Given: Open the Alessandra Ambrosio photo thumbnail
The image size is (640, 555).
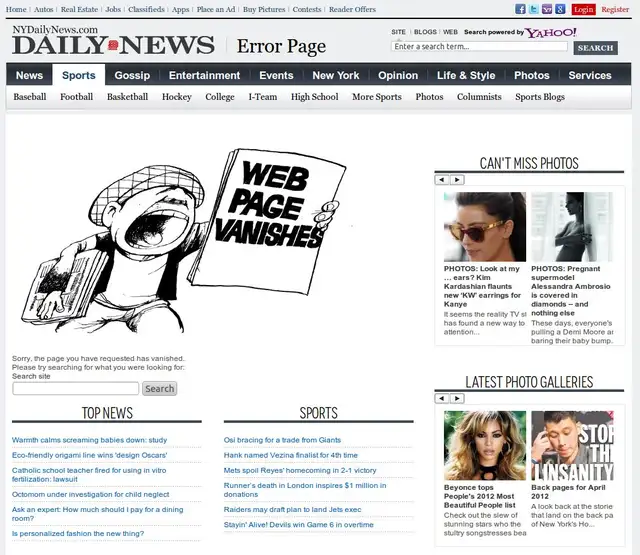Looking at the screenshot, I should (x=572, y=227).
